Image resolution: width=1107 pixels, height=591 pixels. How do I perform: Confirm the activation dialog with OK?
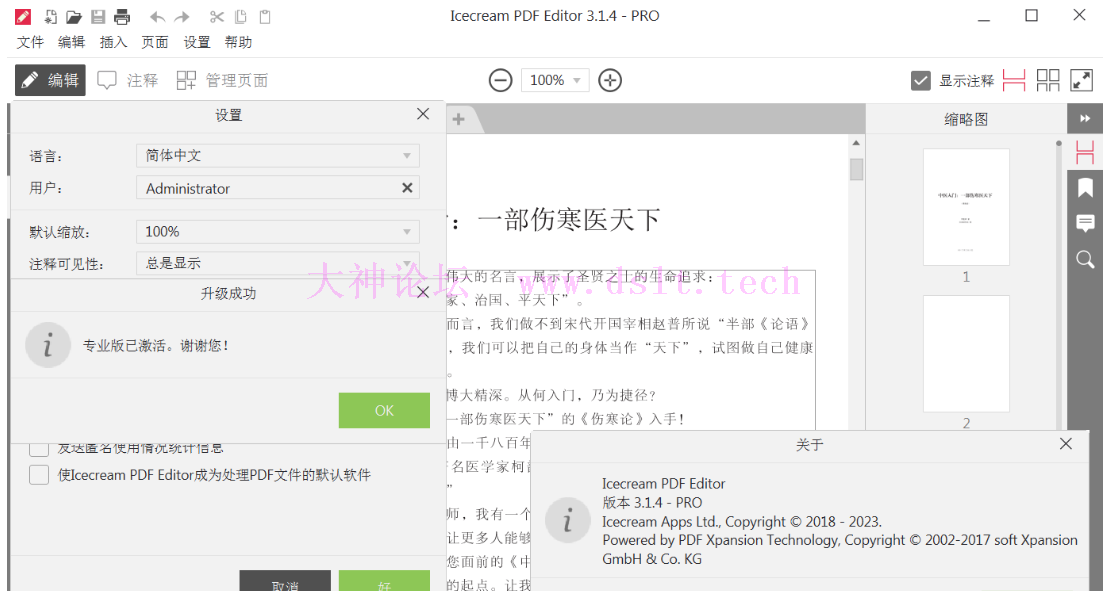point(384,410)
